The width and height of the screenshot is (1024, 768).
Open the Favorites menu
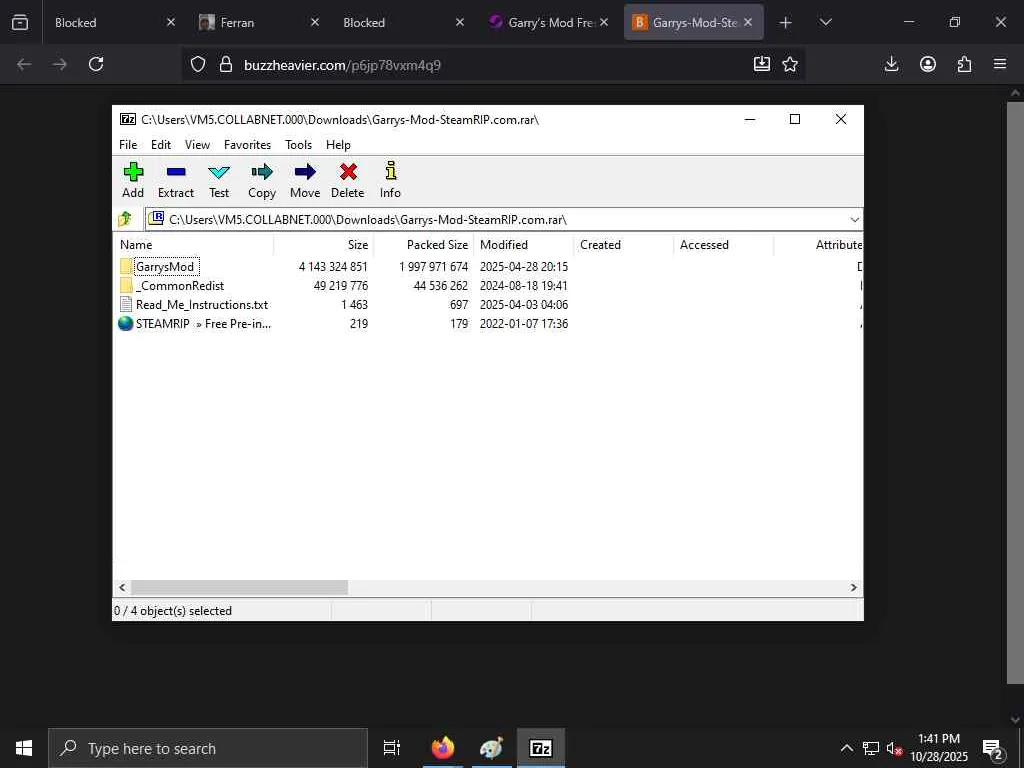tap(247, 144)
